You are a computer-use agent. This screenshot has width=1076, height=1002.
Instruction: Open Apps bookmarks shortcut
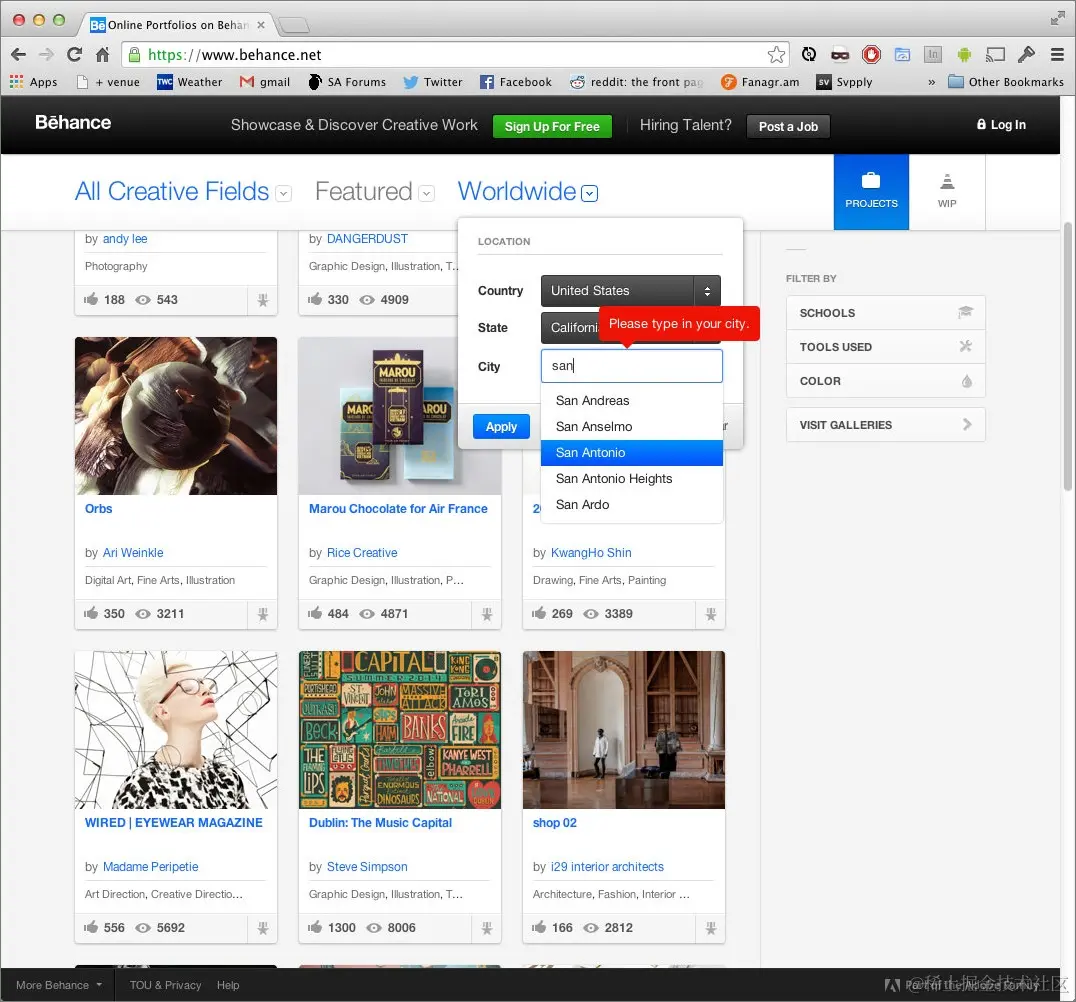pos(34,82)
